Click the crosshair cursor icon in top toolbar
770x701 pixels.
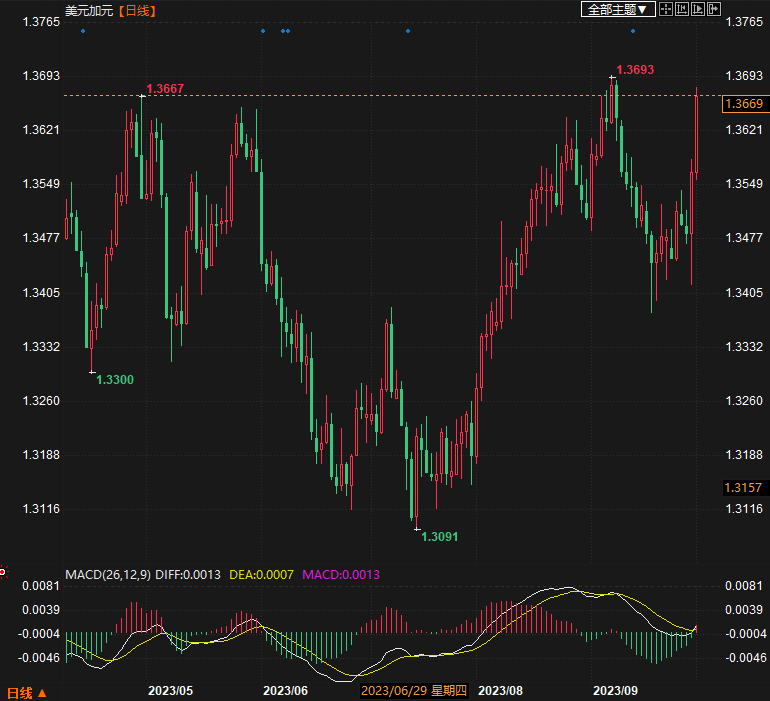pyautogui.click(x=666, y=9)
